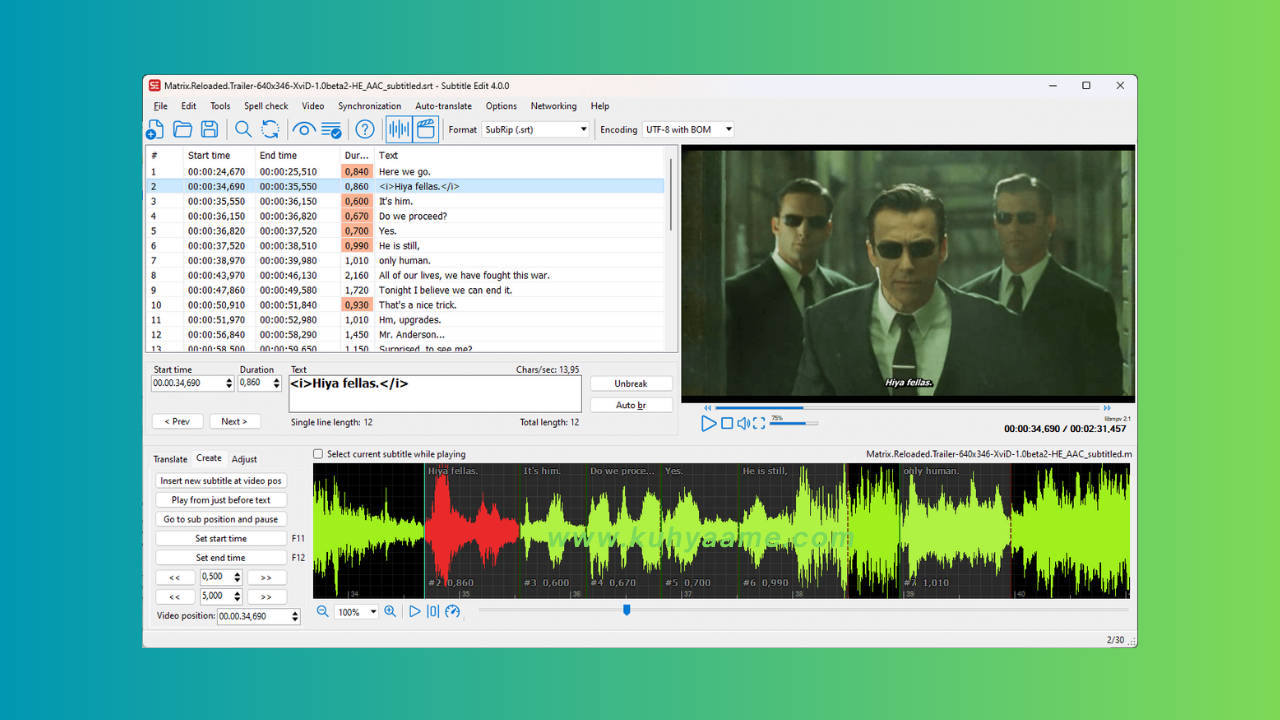The image size is (1280, 720).
Task: Zoom in the waveform
Action: 390,611
